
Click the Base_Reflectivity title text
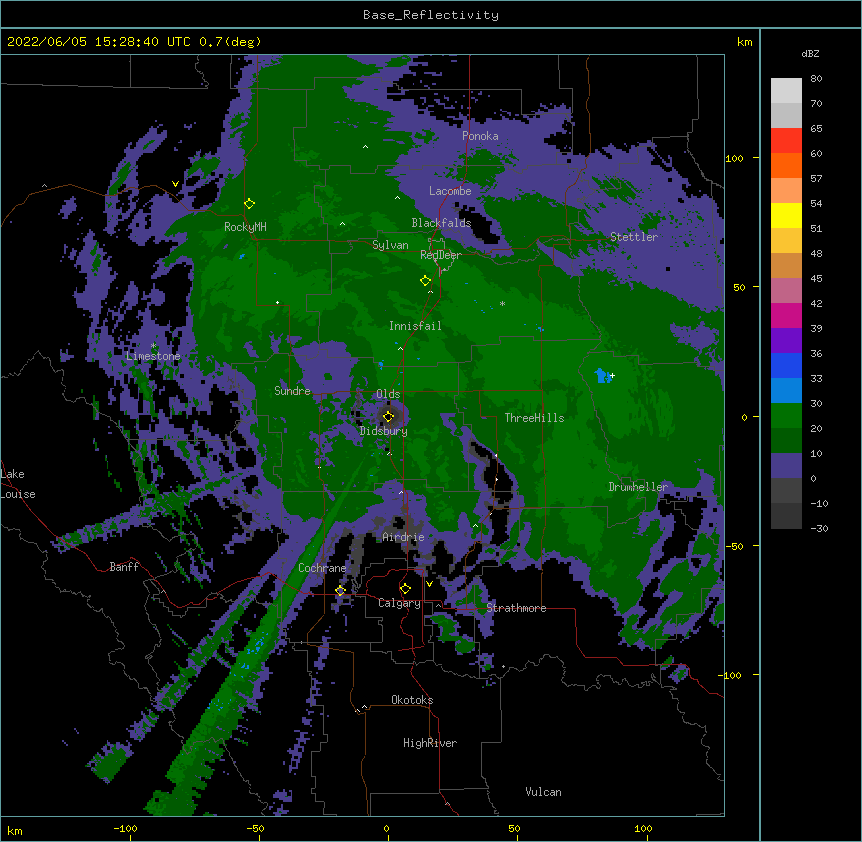tap(431, 15)
